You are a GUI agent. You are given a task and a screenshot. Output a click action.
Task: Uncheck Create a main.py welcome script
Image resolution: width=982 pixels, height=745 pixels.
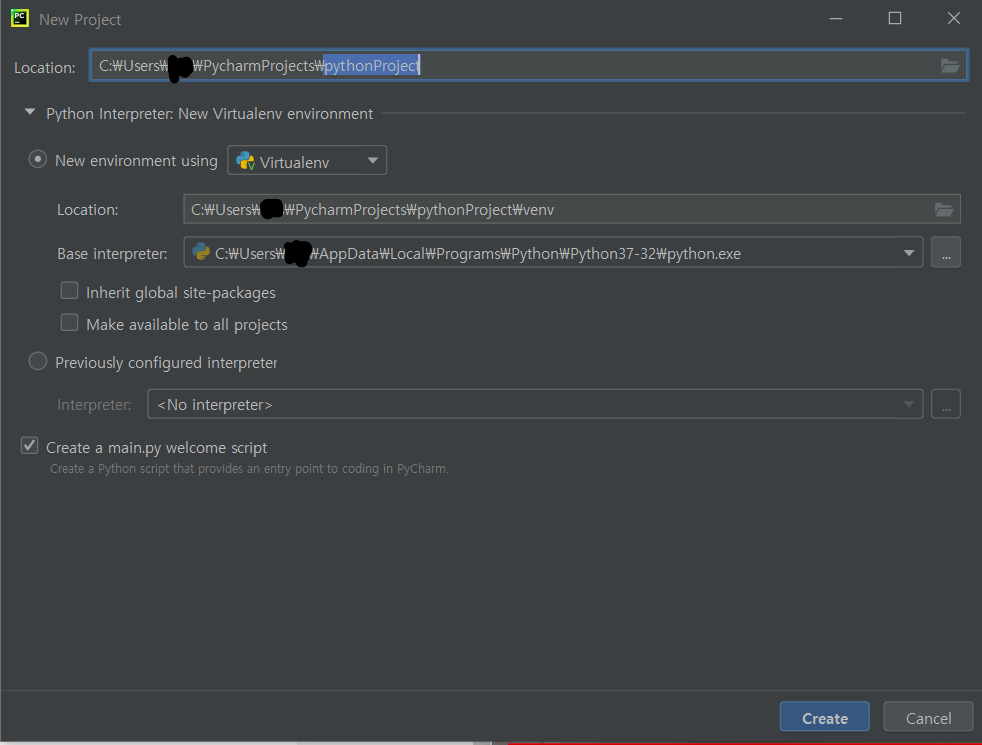pyautogui.click(x=29, y=446)
